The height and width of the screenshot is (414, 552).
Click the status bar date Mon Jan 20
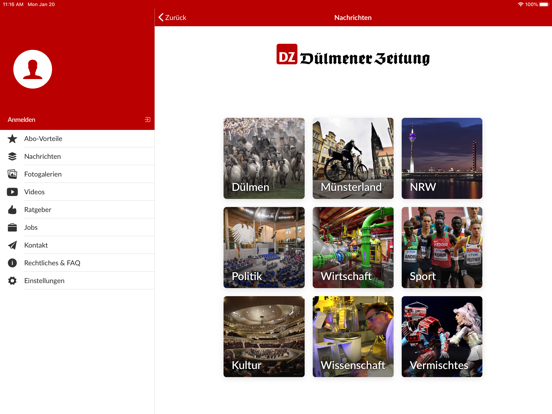click(x=41, y=4)
